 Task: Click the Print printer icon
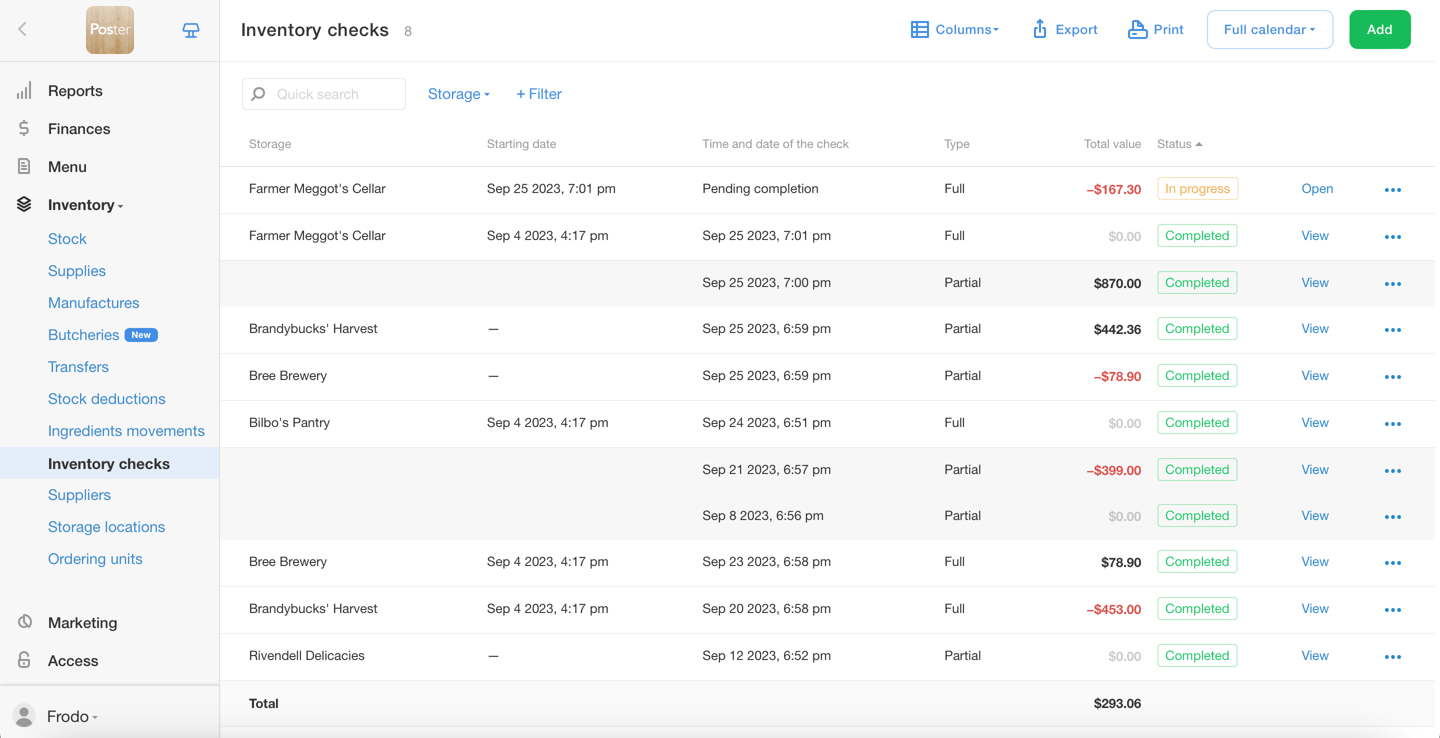pos(1137,29)
